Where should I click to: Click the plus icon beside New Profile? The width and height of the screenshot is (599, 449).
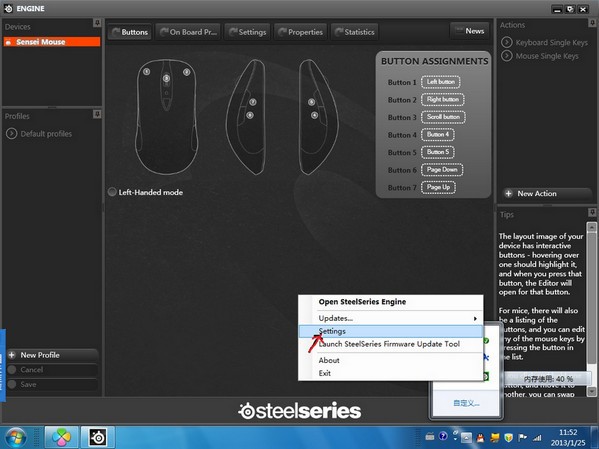tap(12, 355)
